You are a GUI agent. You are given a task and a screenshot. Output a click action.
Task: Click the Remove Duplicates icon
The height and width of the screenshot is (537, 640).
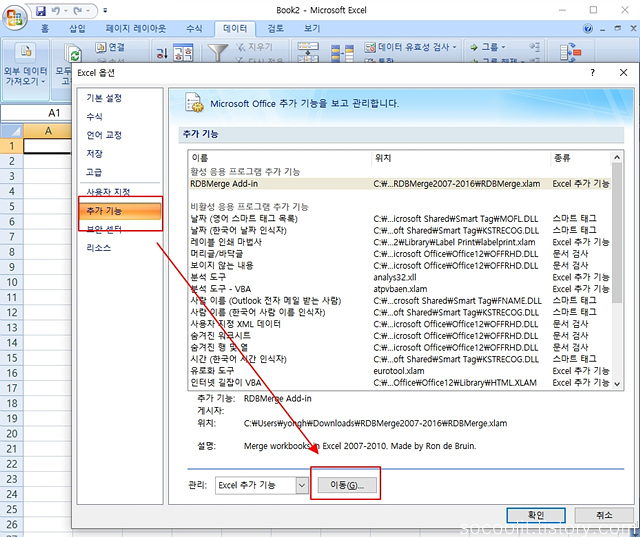pyautogui.click(x=342, y=53)
